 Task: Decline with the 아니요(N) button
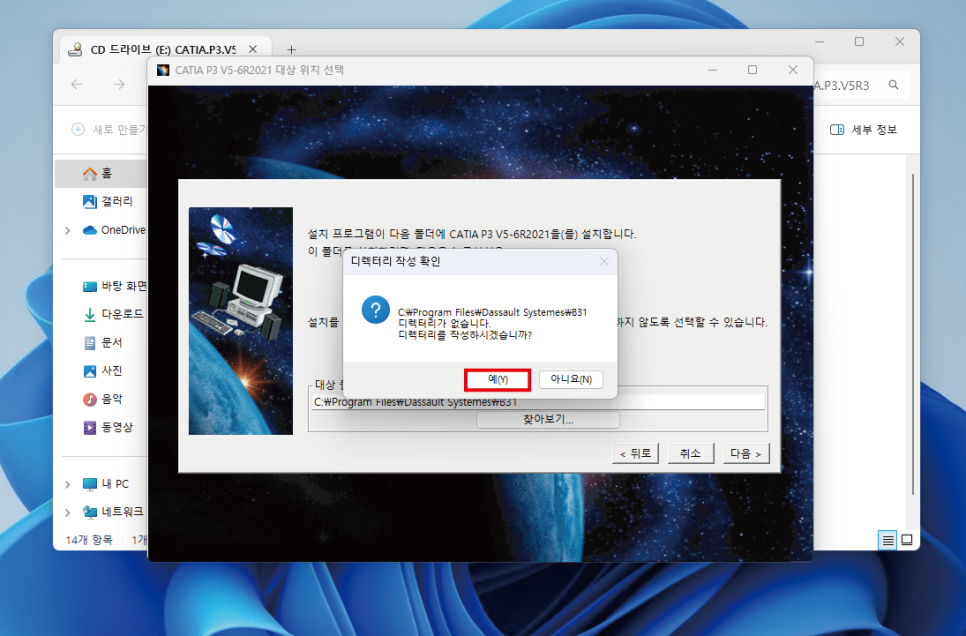pos(570,380)
